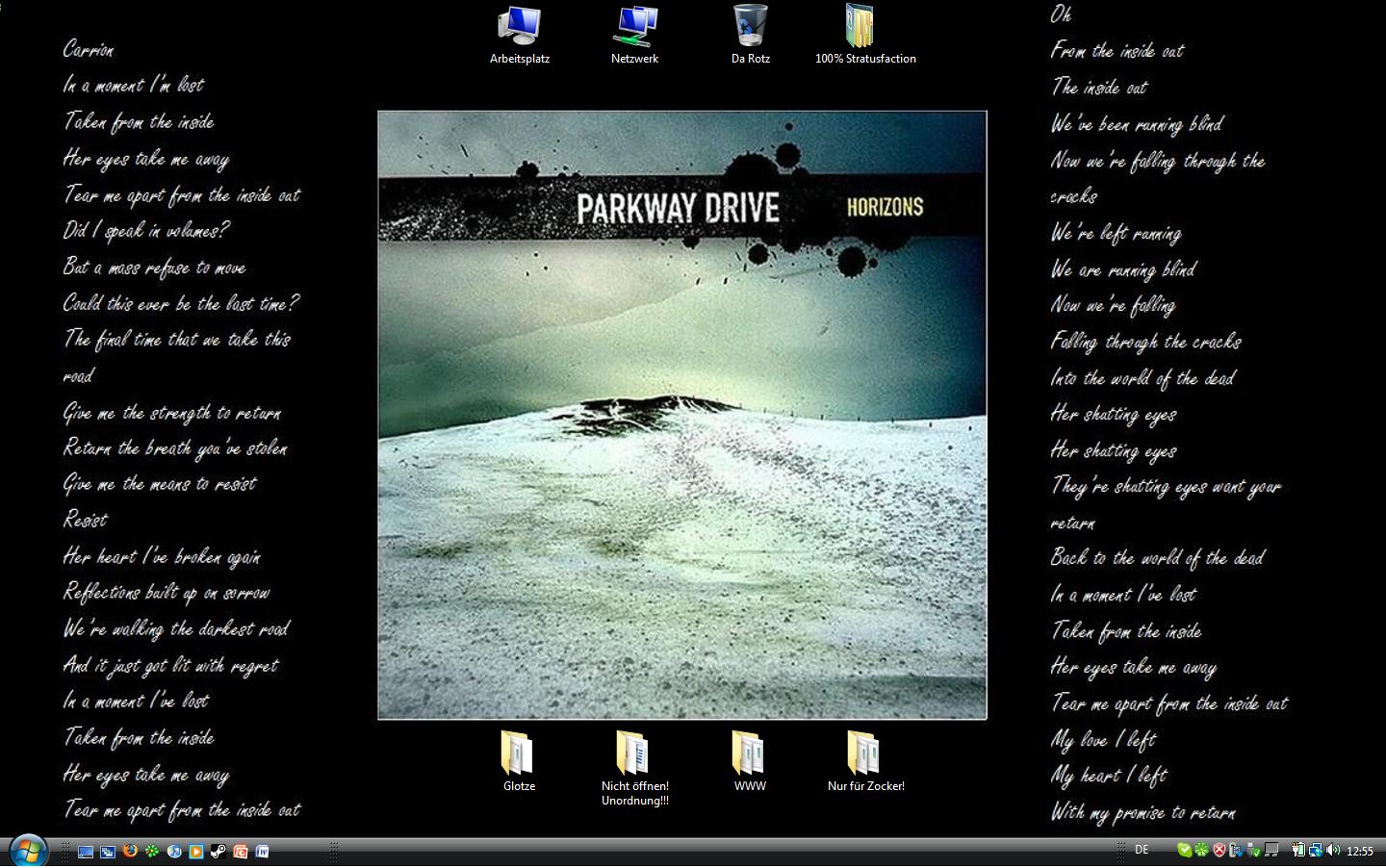This screenshot has width=1386, height=868.
Task: Open the Glotze folder
Action: click(x=519, y=760)
